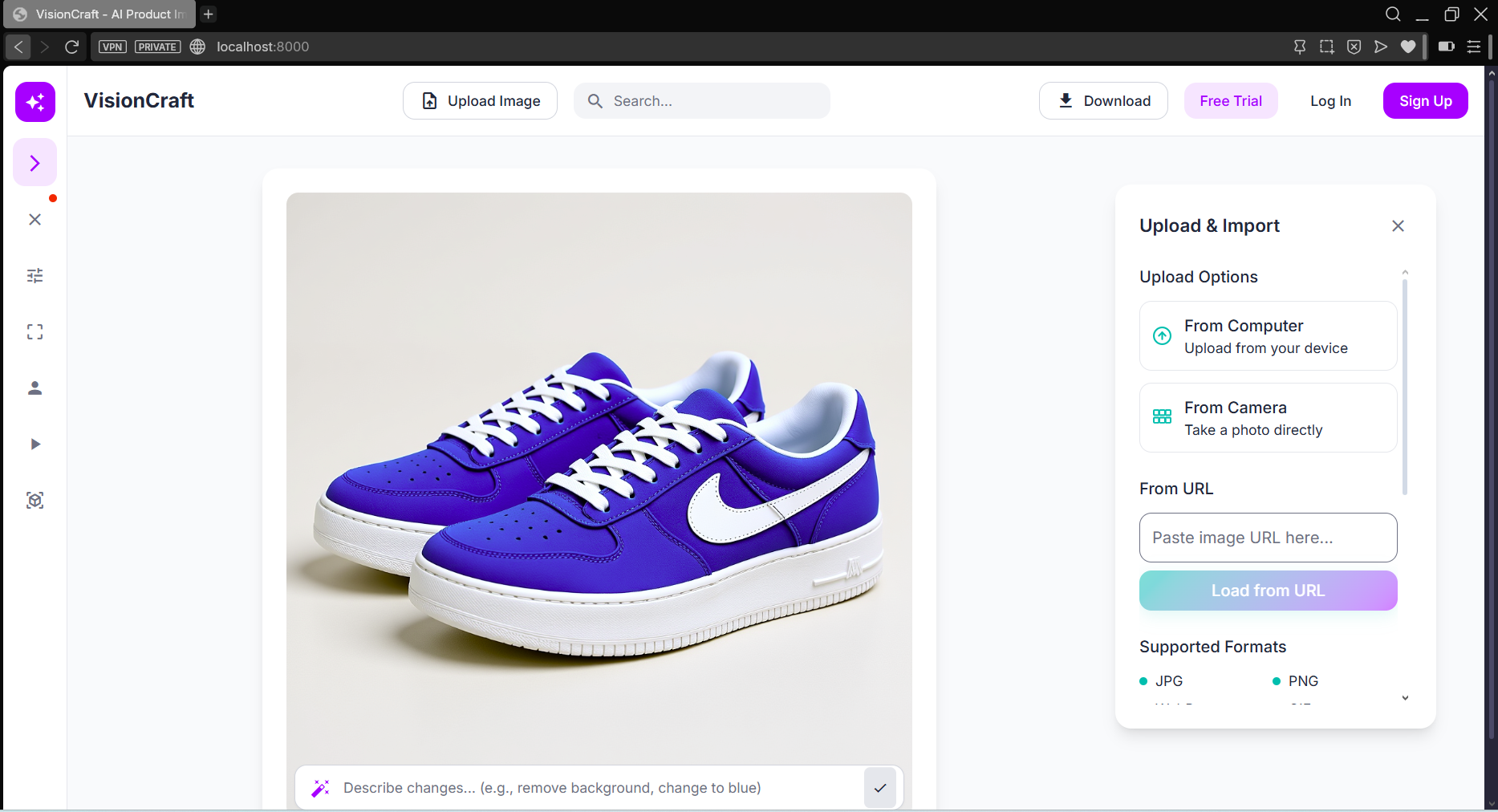The height and width of the screenshot is (812, 1498).
Task: Open the Log In link
Action: 1330,101
